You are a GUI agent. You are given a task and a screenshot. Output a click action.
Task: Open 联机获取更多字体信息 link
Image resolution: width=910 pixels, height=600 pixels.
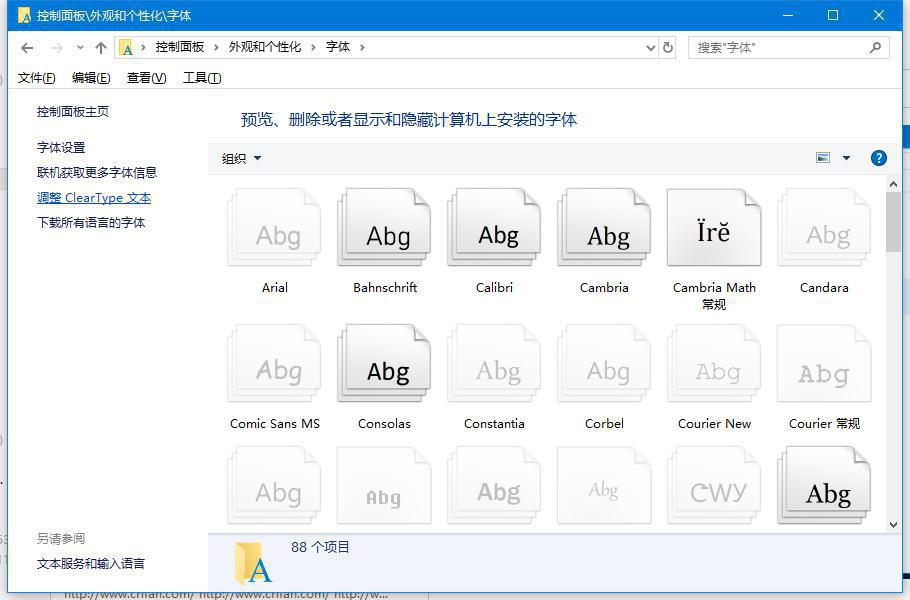97,172
